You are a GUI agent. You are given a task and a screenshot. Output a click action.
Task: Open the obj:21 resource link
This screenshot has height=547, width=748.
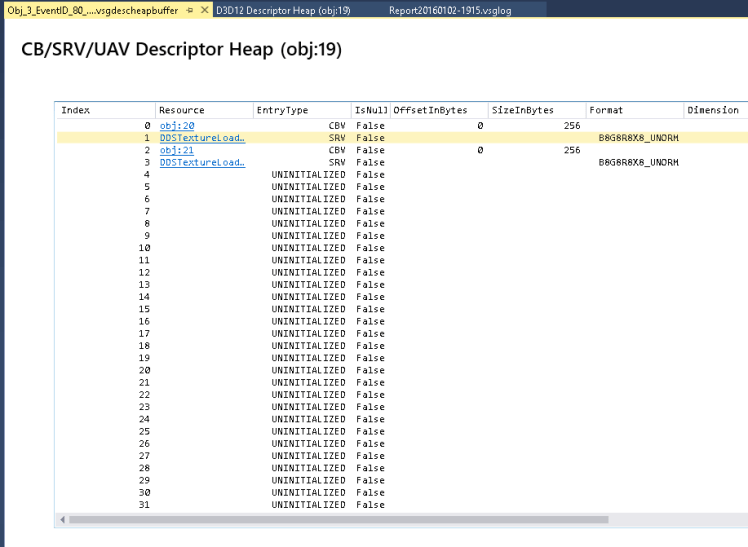tap(177, 150)
